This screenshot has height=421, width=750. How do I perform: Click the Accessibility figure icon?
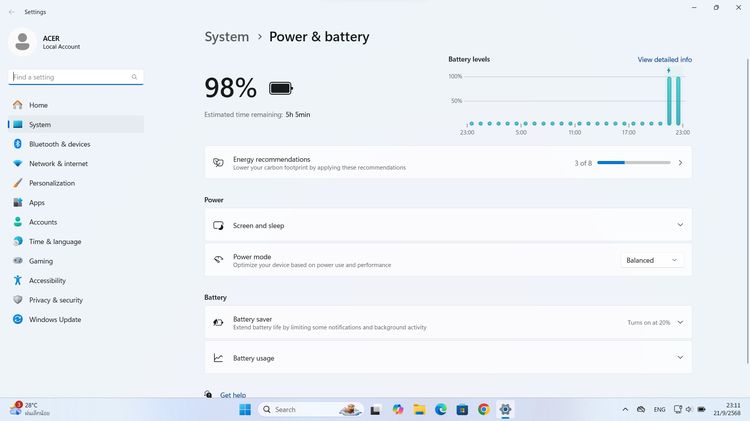(18, 280)
